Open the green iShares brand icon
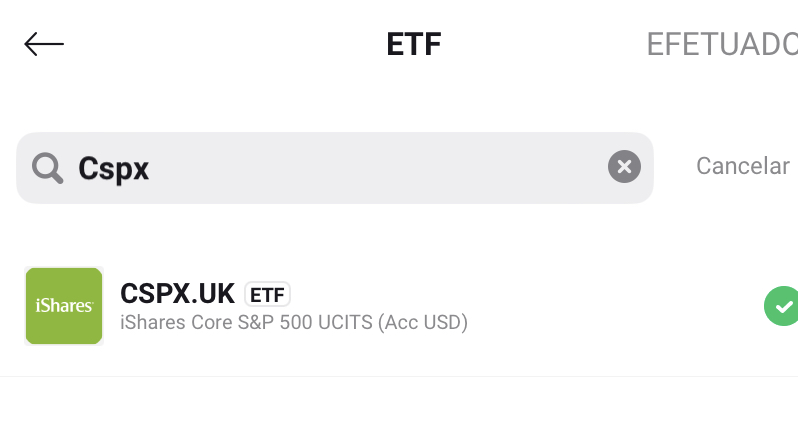Image resolution: width=798 pixels, height=426 pixels. point(64,306)
